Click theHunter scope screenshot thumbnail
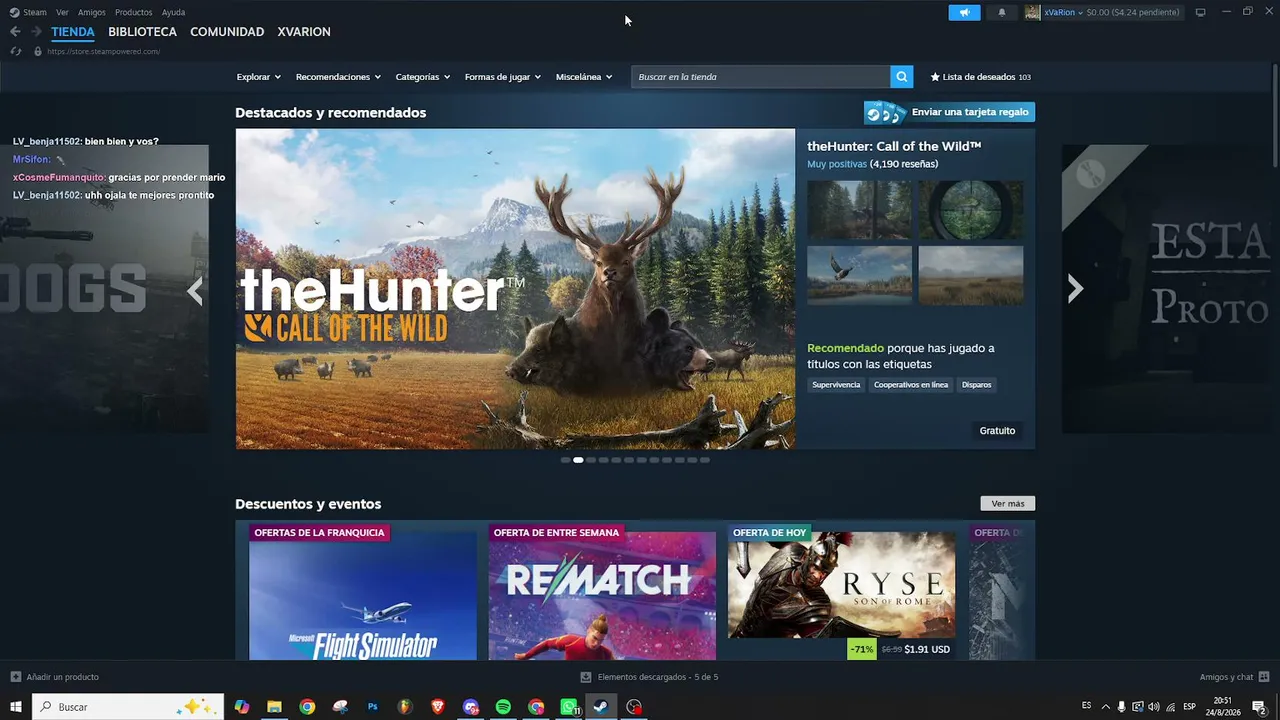This screenshot has width=1280, height=720. coord(971,210)
